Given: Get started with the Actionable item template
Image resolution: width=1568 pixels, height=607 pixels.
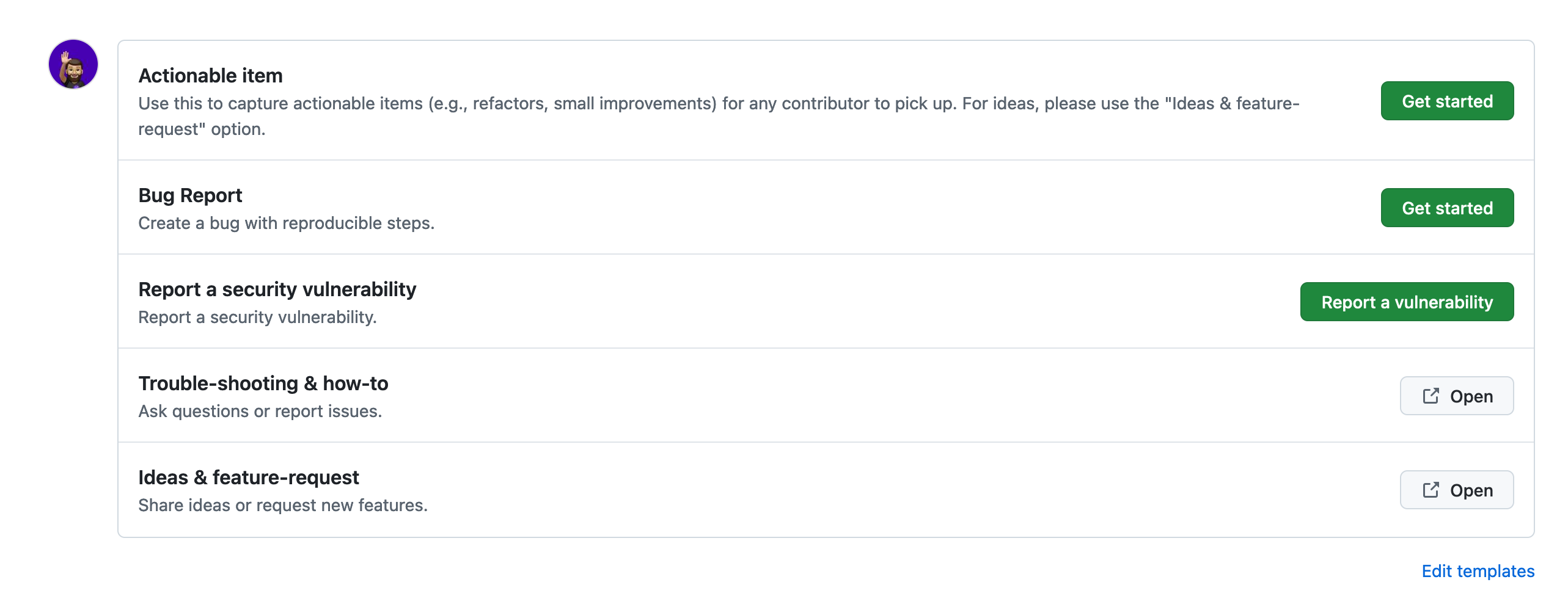Looking at the screenshot, I should click(x=1447, y=101).
